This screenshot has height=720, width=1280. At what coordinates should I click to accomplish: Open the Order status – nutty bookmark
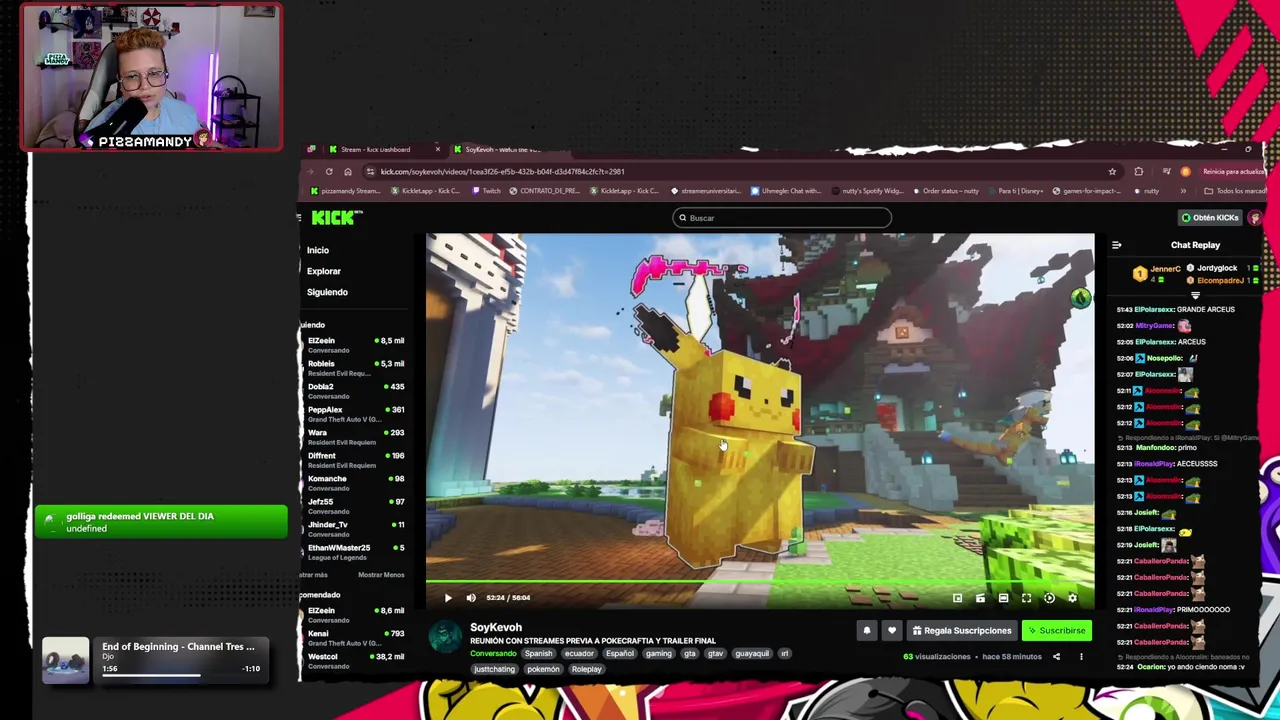[x=944, y=191]
